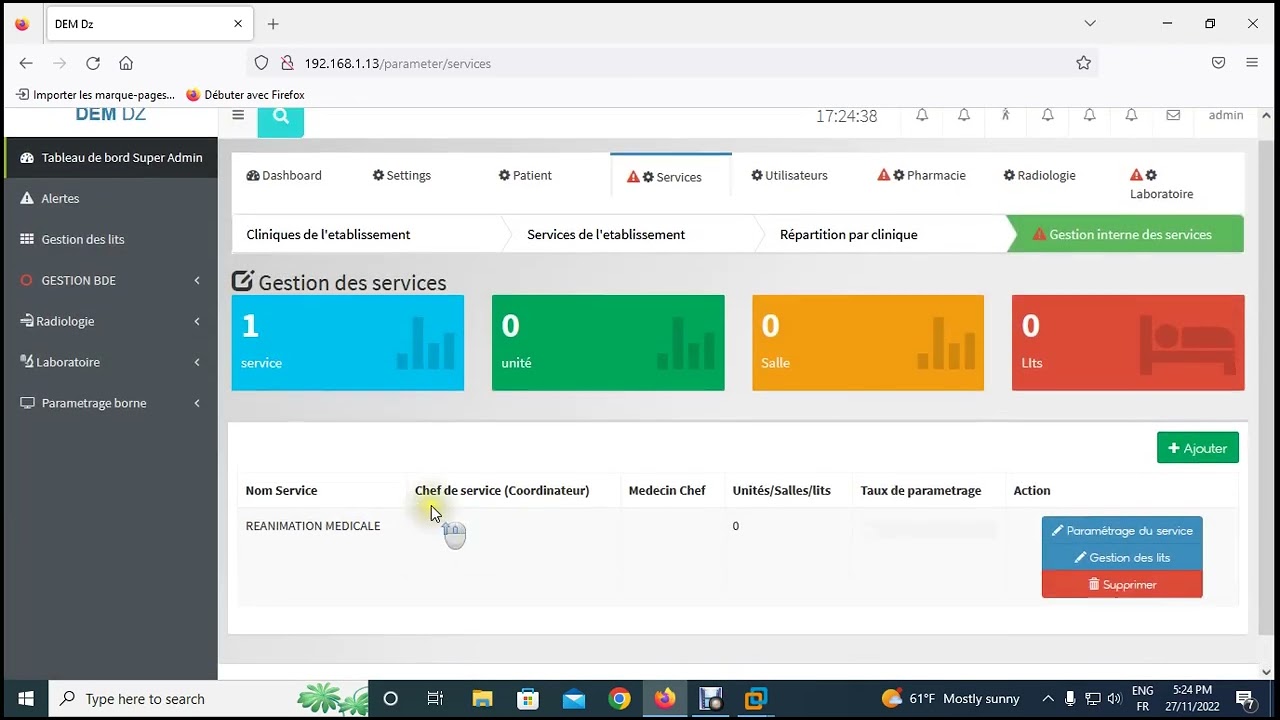
Task: Click Paramétrage du service button
Action: coord(1122,530)
